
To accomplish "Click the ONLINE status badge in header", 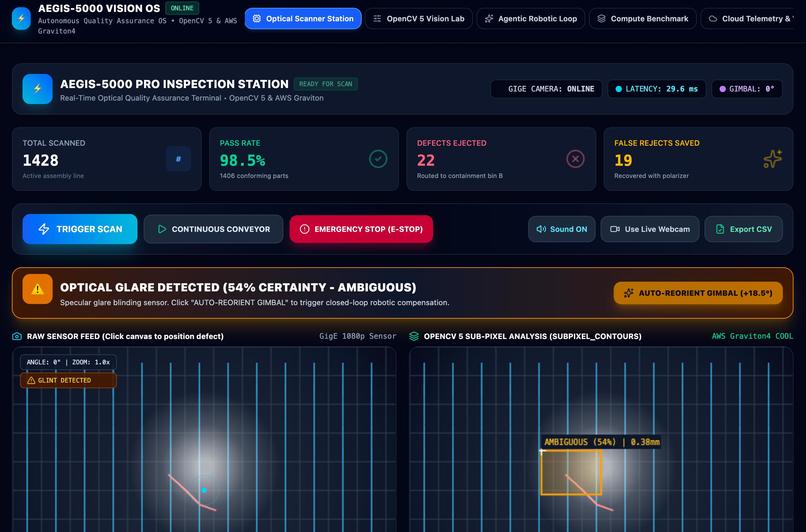I will (182, 8).
